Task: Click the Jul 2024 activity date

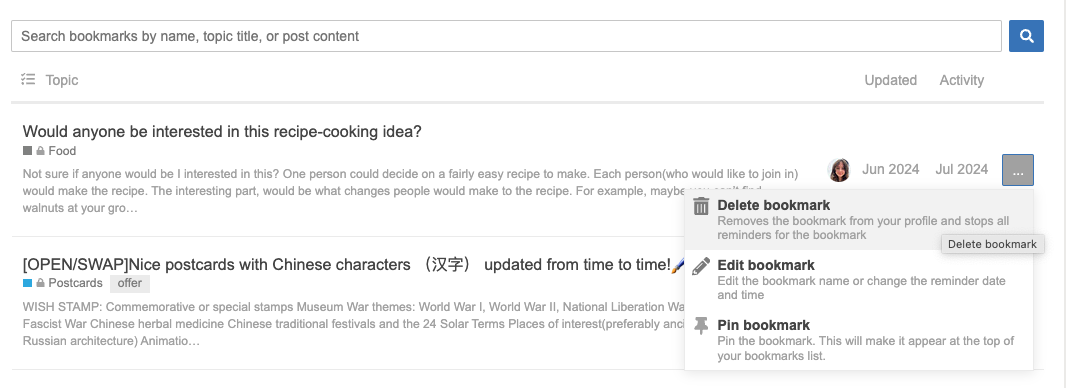Action: 961,169
